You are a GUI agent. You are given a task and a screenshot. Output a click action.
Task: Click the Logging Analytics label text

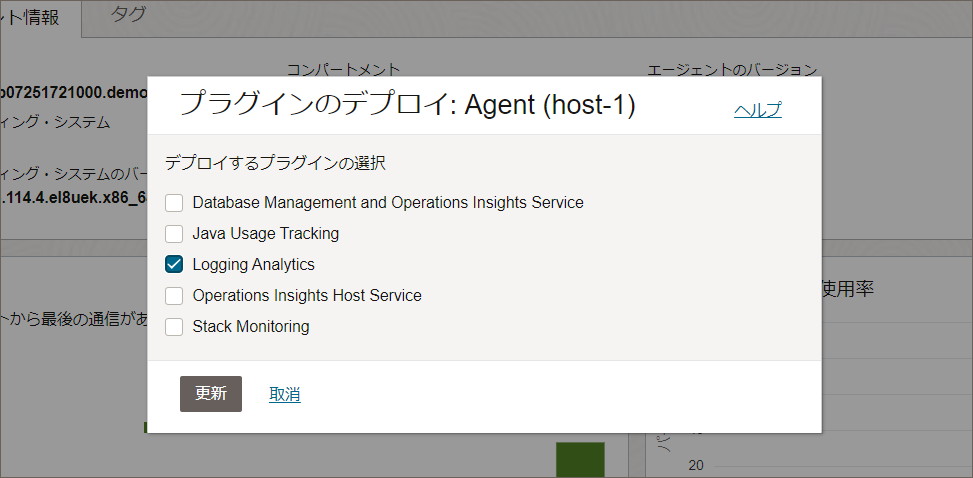[x=253, y=265]
